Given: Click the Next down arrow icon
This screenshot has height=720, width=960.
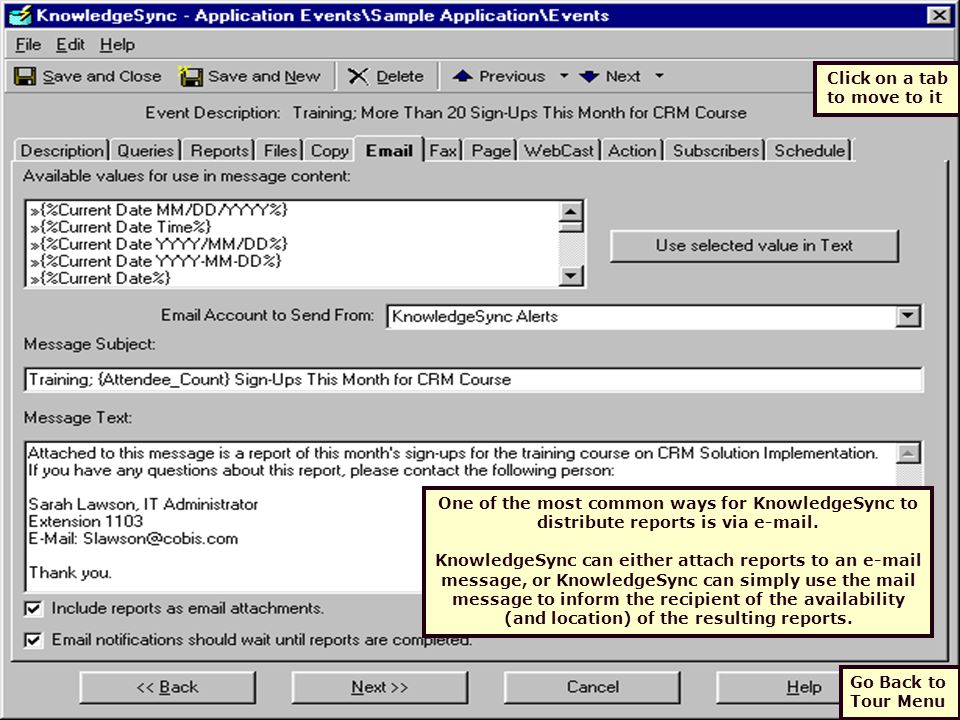Looking at the screenshot, I should pyautogui.click(x=589, y=76).
